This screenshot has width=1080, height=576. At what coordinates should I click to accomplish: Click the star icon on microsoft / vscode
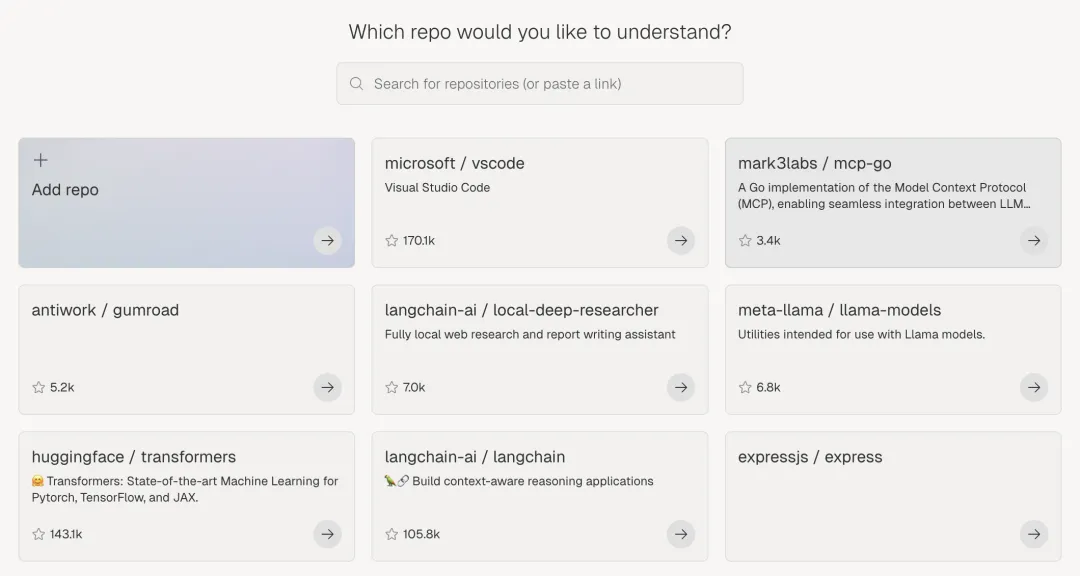(392, 240)
